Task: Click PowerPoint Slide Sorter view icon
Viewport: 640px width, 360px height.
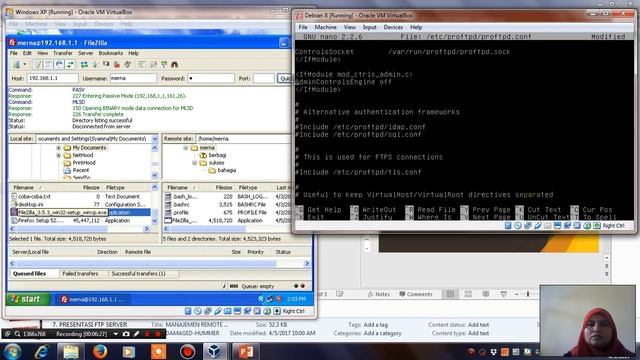Action: (x=468, y=294)
